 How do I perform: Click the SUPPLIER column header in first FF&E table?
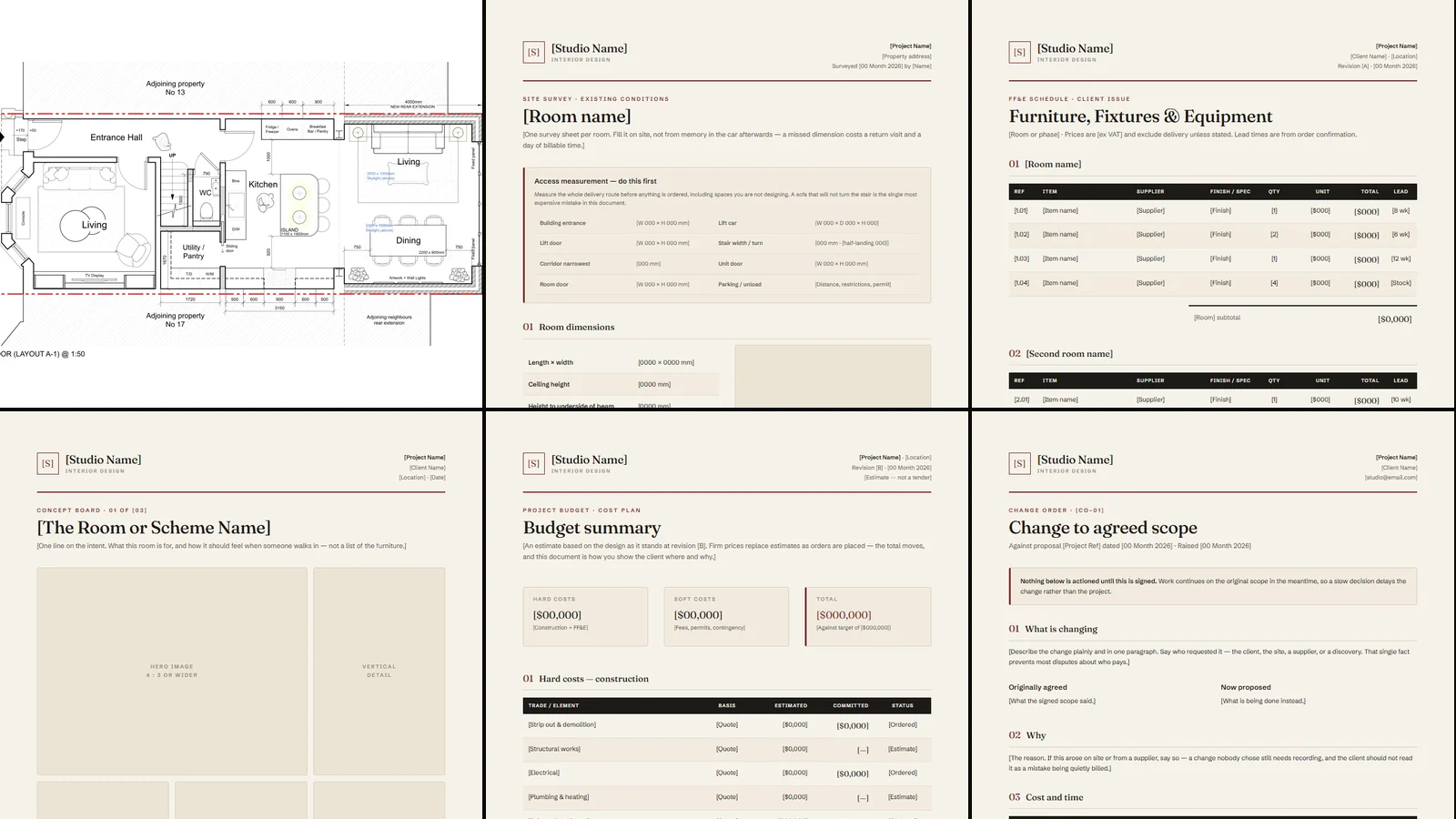pyautogui.click(x=1150, y=192)
